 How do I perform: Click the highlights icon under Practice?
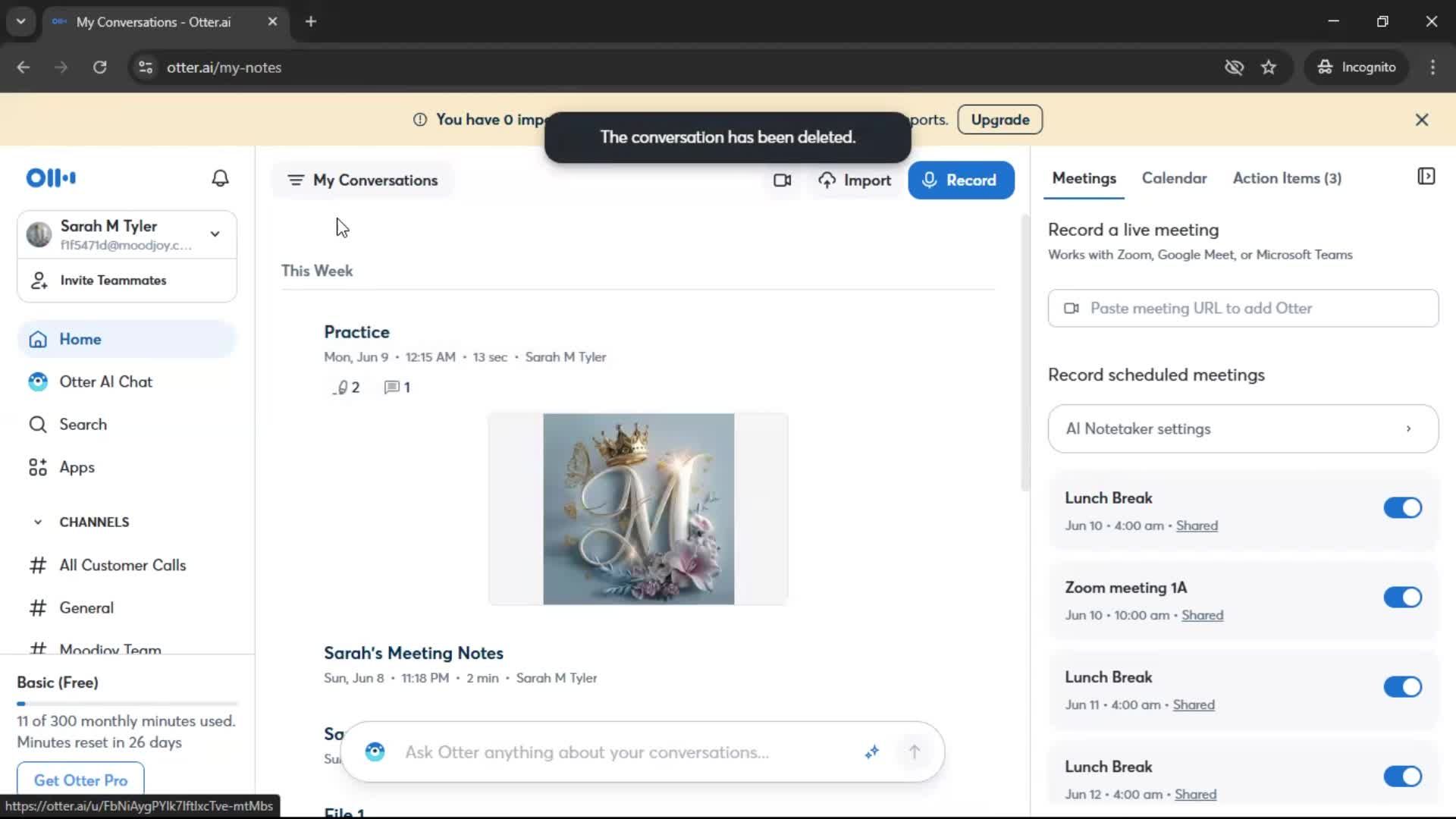tap(346, 388)
